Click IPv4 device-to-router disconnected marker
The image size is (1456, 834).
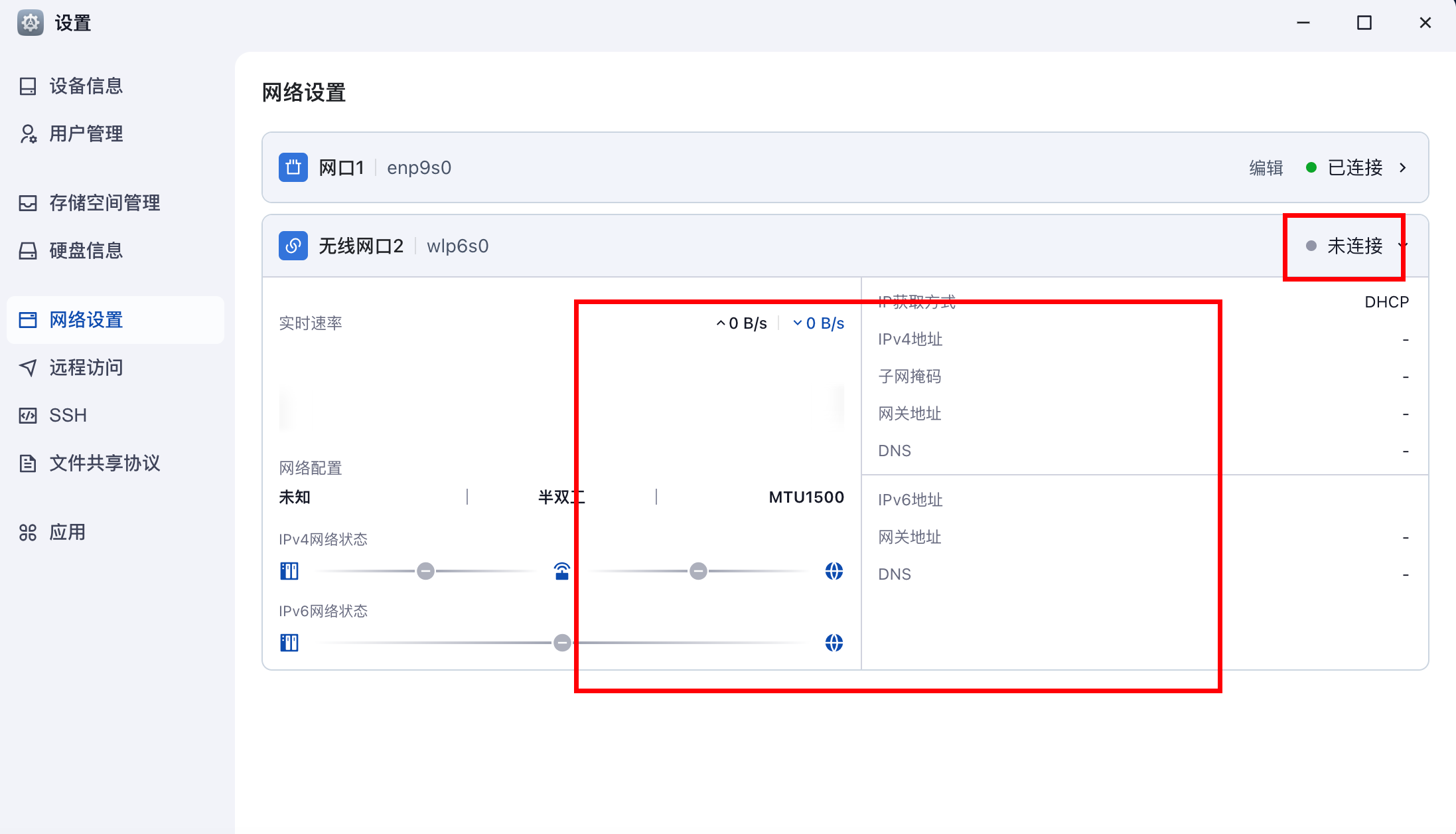pos(425,571)
